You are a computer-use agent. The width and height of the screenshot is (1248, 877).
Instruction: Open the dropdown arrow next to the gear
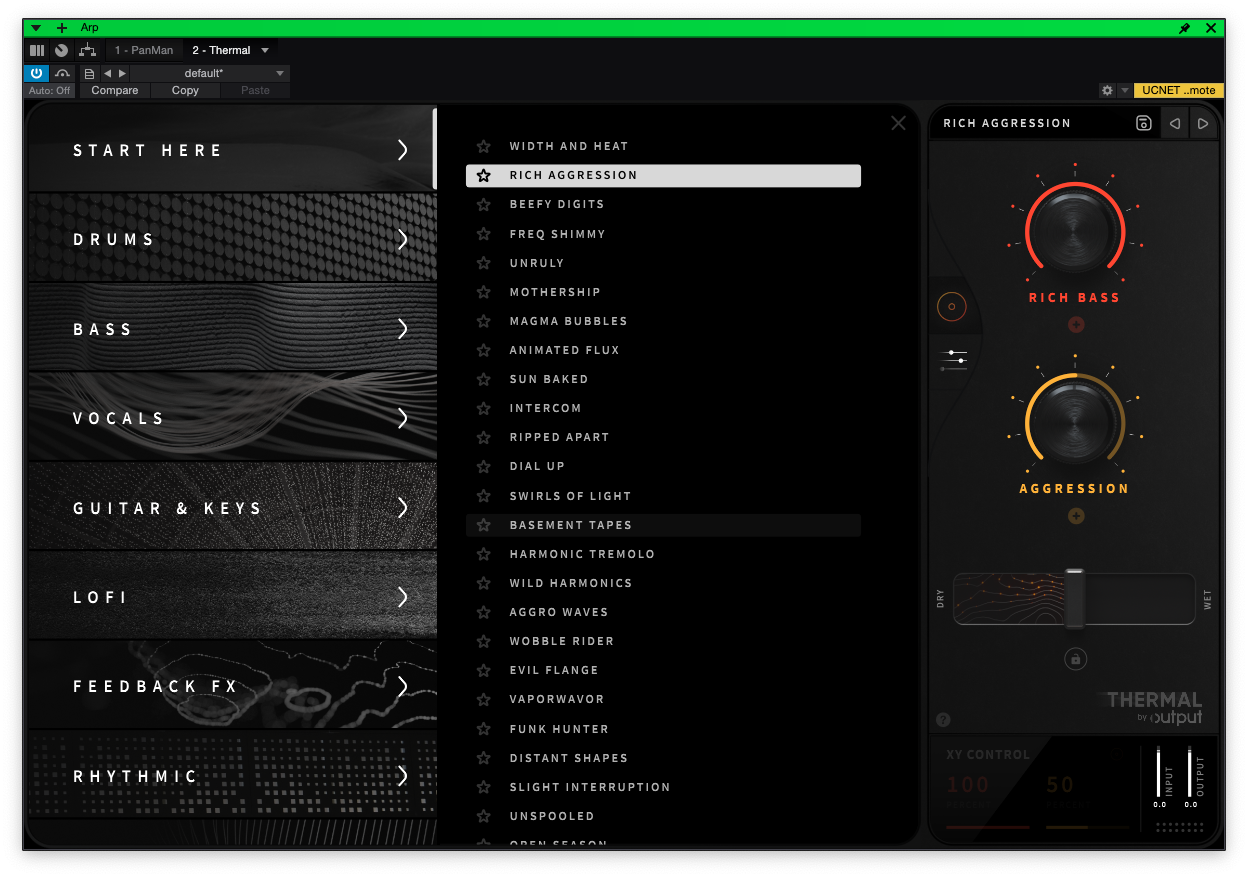1125,90
